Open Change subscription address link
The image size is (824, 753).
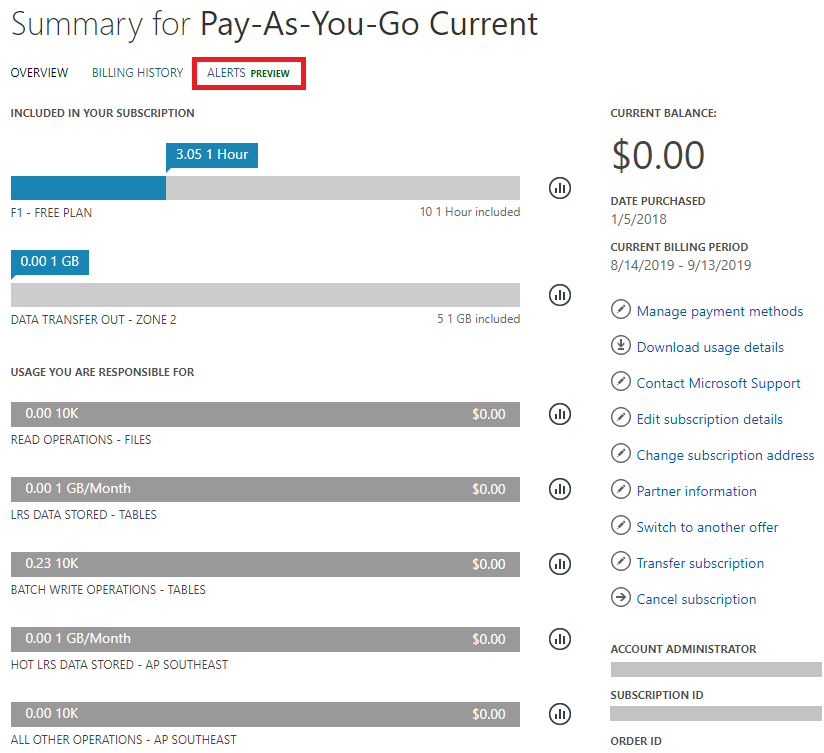click(725, 455)
